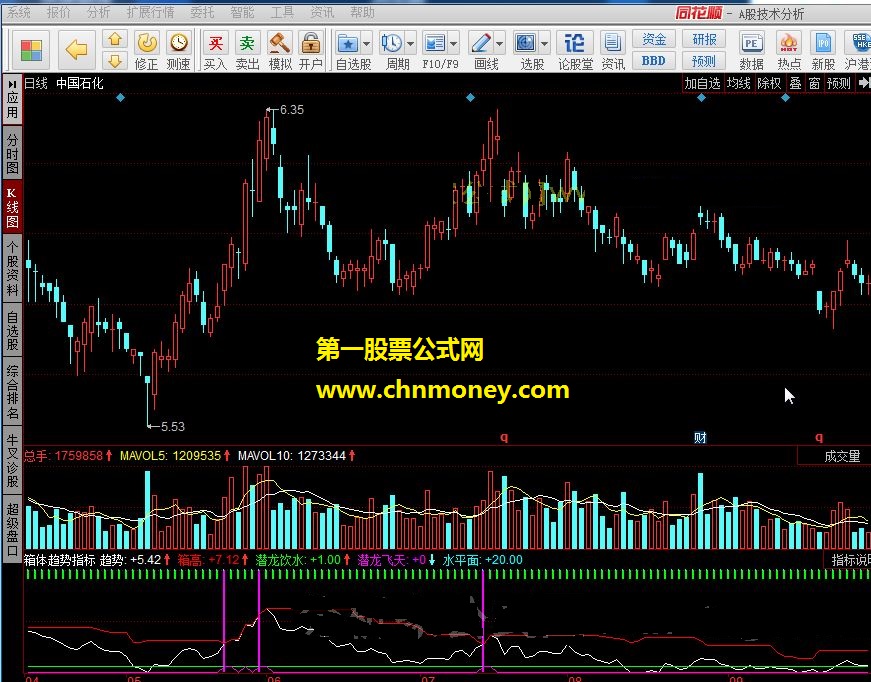Open the 分析 menu
The image size is (871, 682).
click(x=98, y=12)
